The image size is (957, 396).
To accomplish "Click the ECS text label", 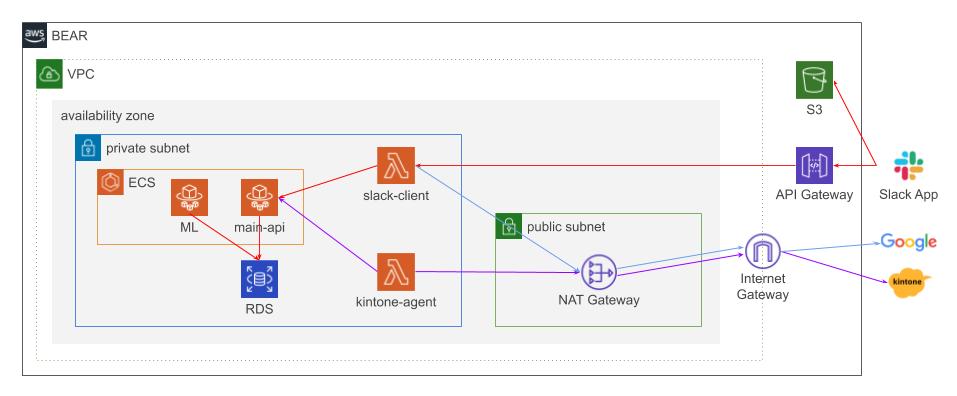I will coord(141,182).
